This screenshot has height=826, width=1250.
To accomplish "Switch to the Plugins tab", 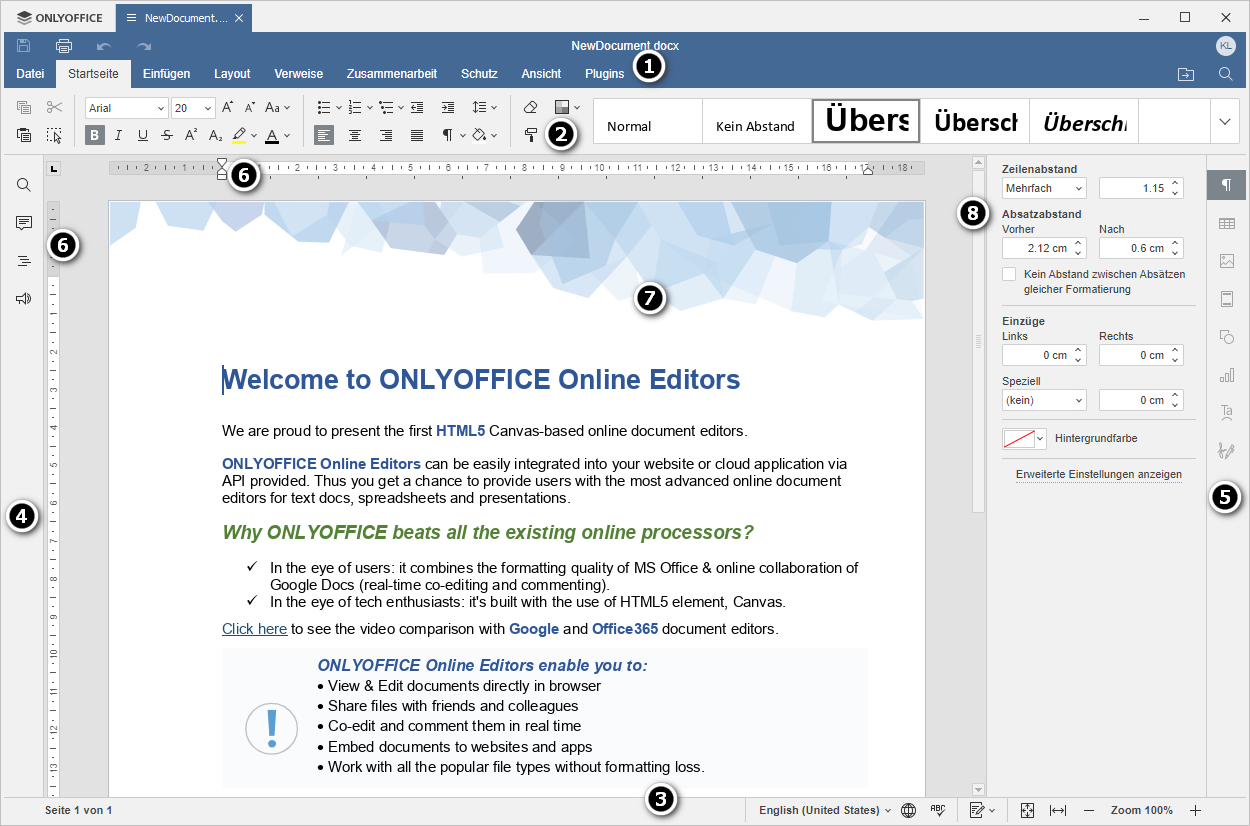I will pyautogui.click(x=604, y=74).
